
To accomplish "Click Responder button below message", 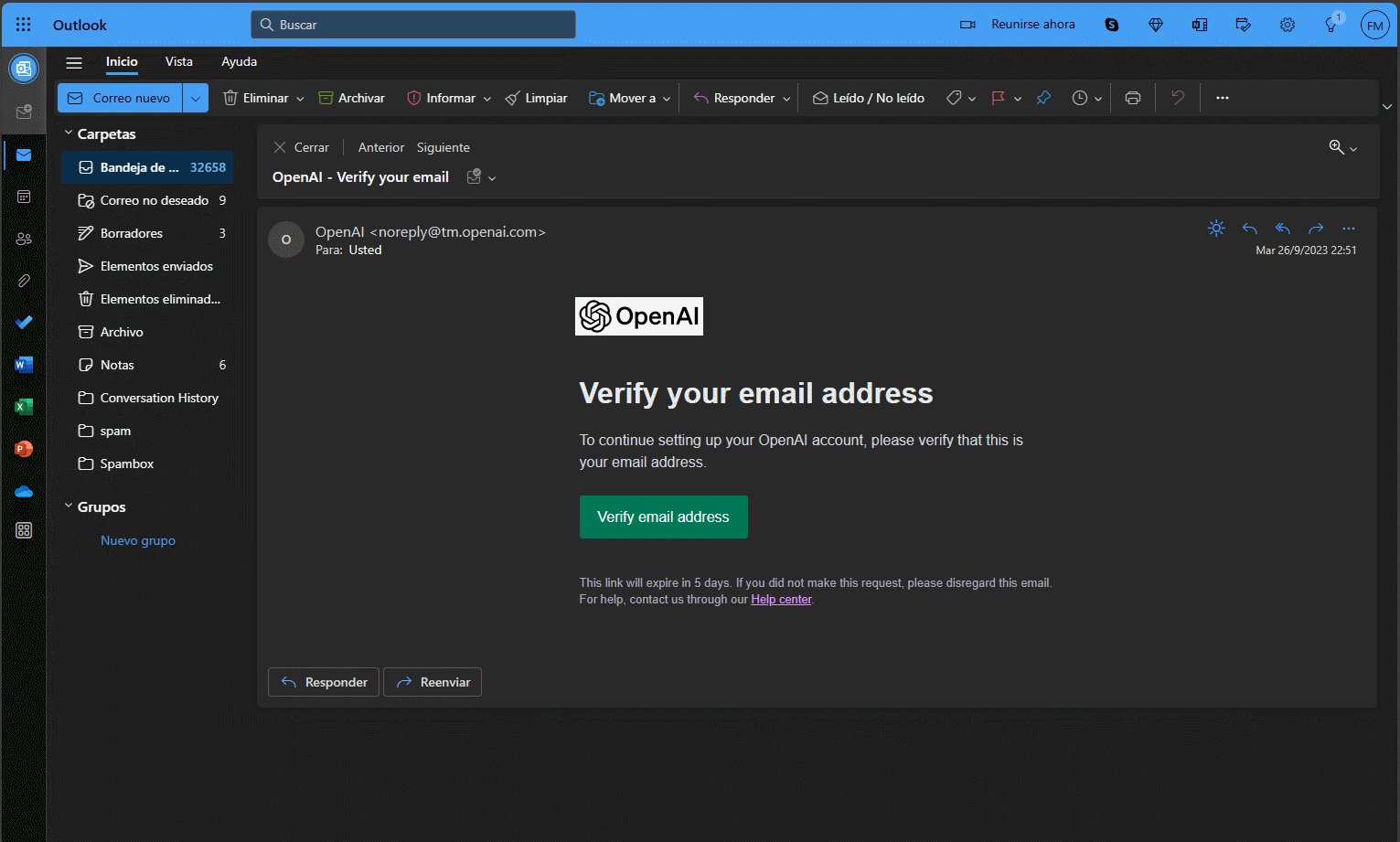I will coord(324,682).
